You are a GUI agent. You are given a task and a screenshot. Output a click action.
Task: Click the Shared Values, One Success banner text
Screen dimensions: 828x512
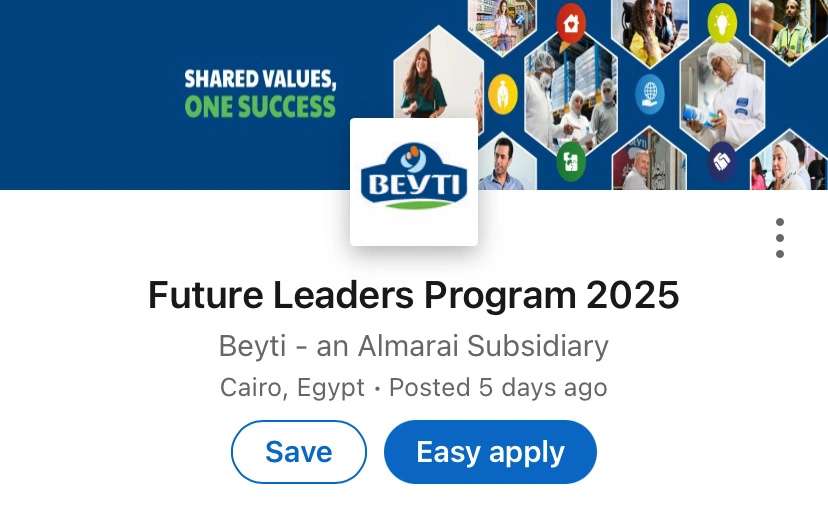coord(260,93)
